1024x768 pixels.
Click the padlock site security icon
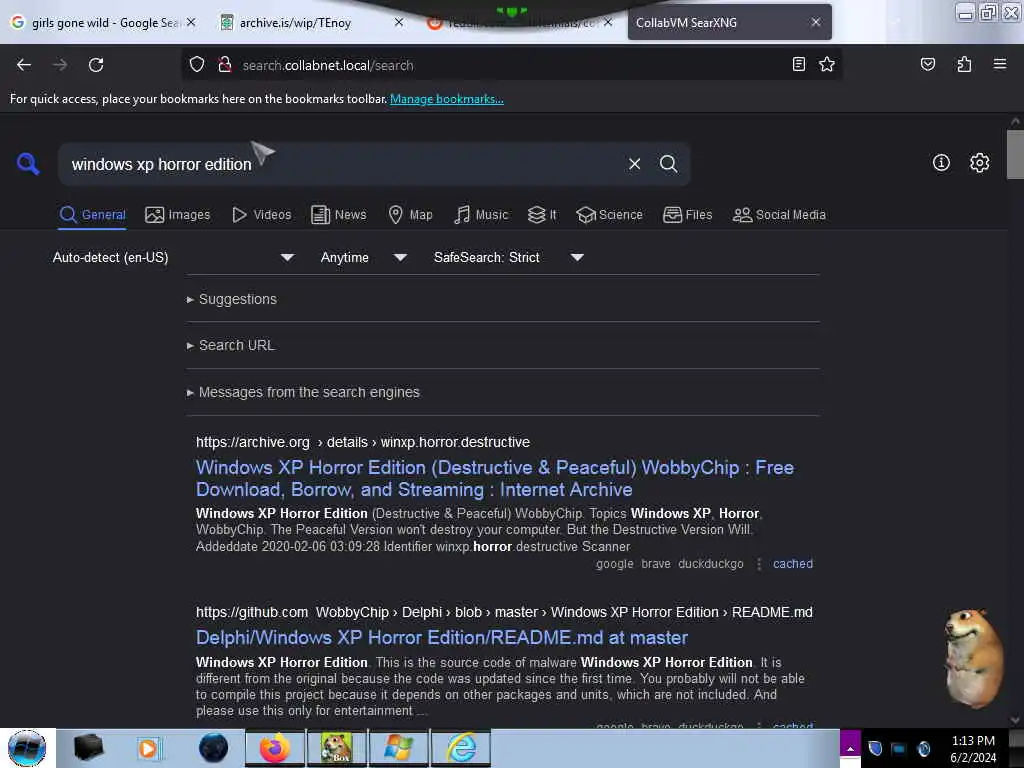(225, 65)
